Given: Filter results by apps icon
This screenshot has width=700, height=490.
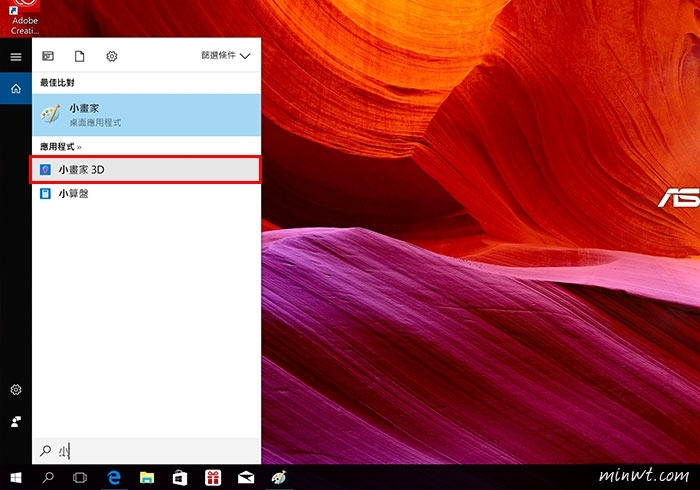Looking at the screenshot, I should pyautogui.click(x=48, y=57).
